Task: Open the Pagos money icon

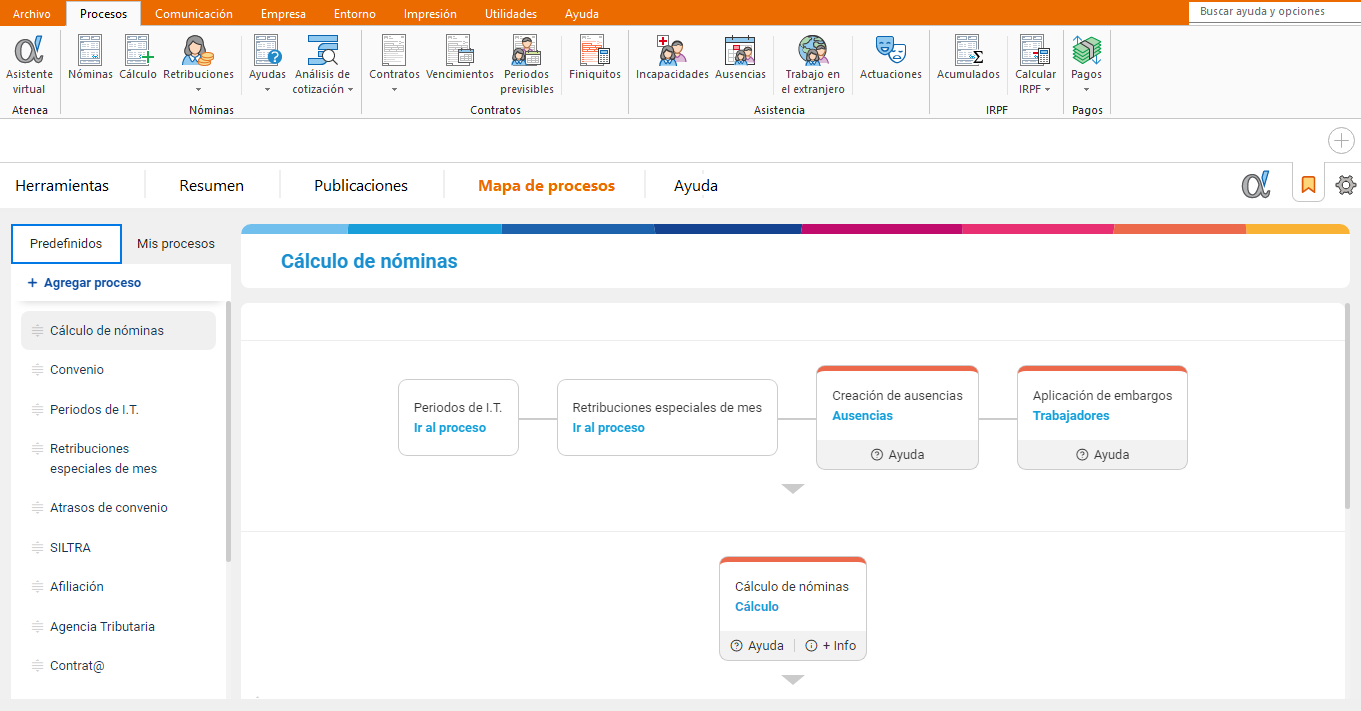Action: 1086,50
